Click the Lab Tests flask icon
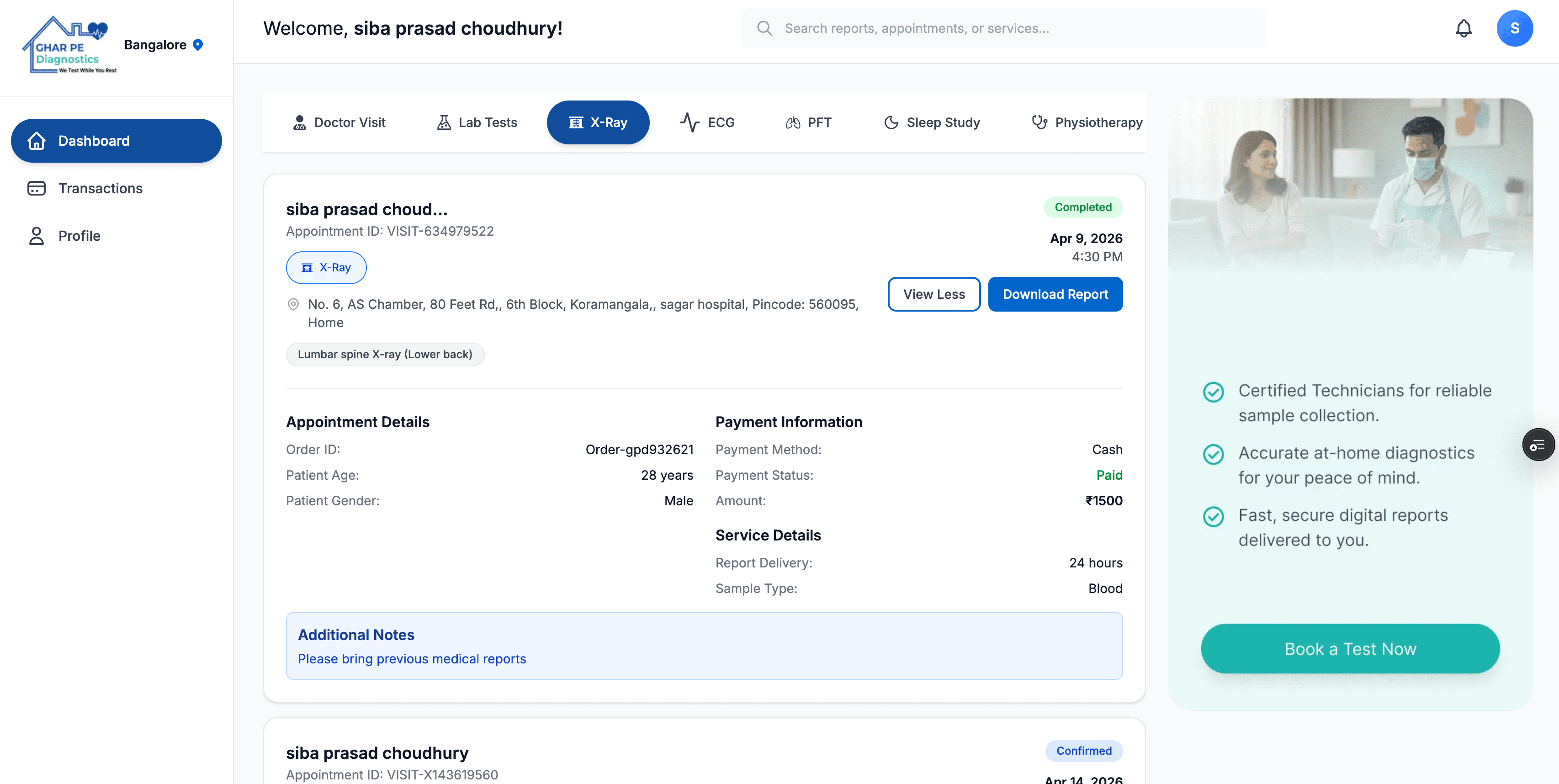 (444, 123)
